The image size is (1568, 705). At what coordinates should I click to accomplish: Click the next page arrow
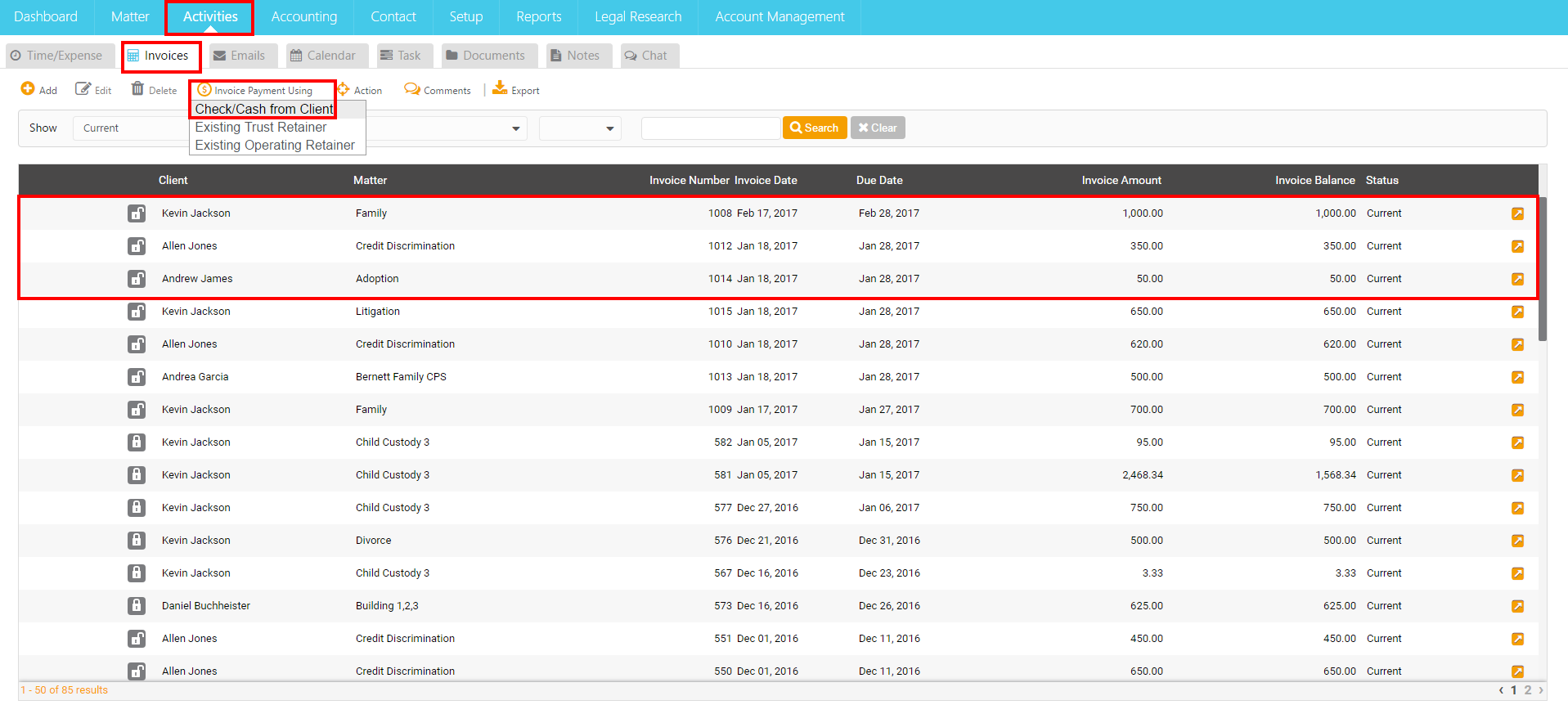click(1541, 690)
